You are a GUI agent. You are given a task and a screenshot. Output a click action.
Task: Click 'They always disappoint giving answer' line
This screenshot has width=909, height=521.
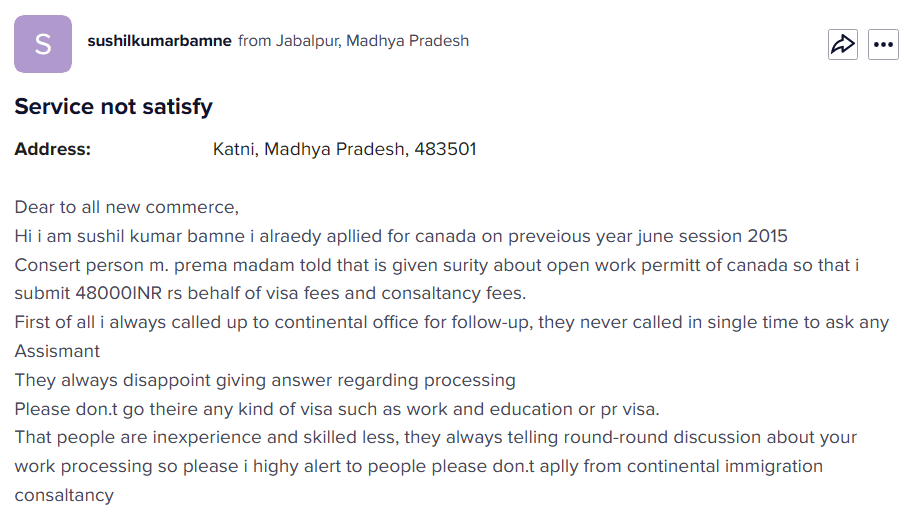tap(265, 380)
